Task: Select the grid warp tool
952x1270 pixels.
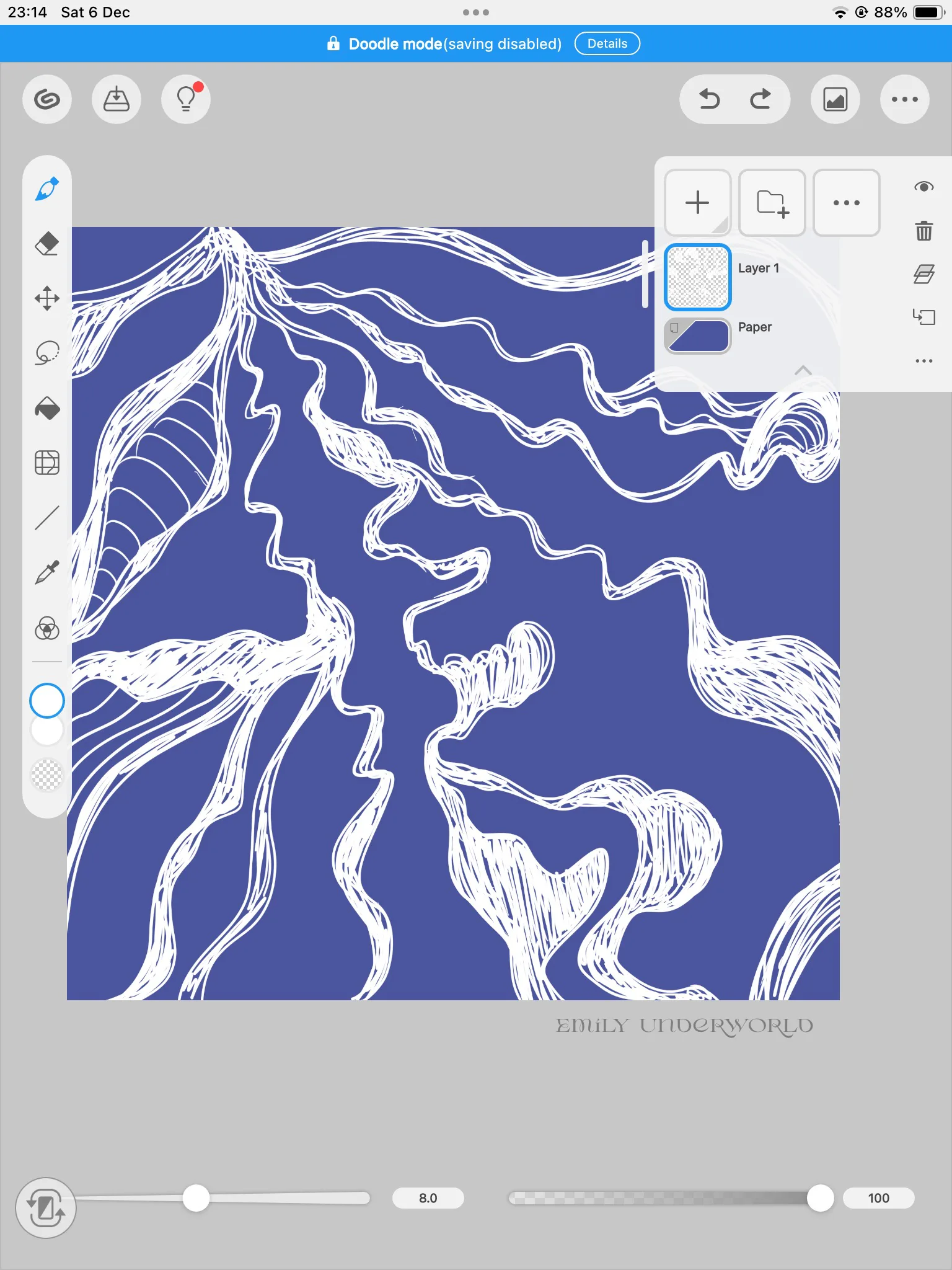Action: [x=47, y=463]
